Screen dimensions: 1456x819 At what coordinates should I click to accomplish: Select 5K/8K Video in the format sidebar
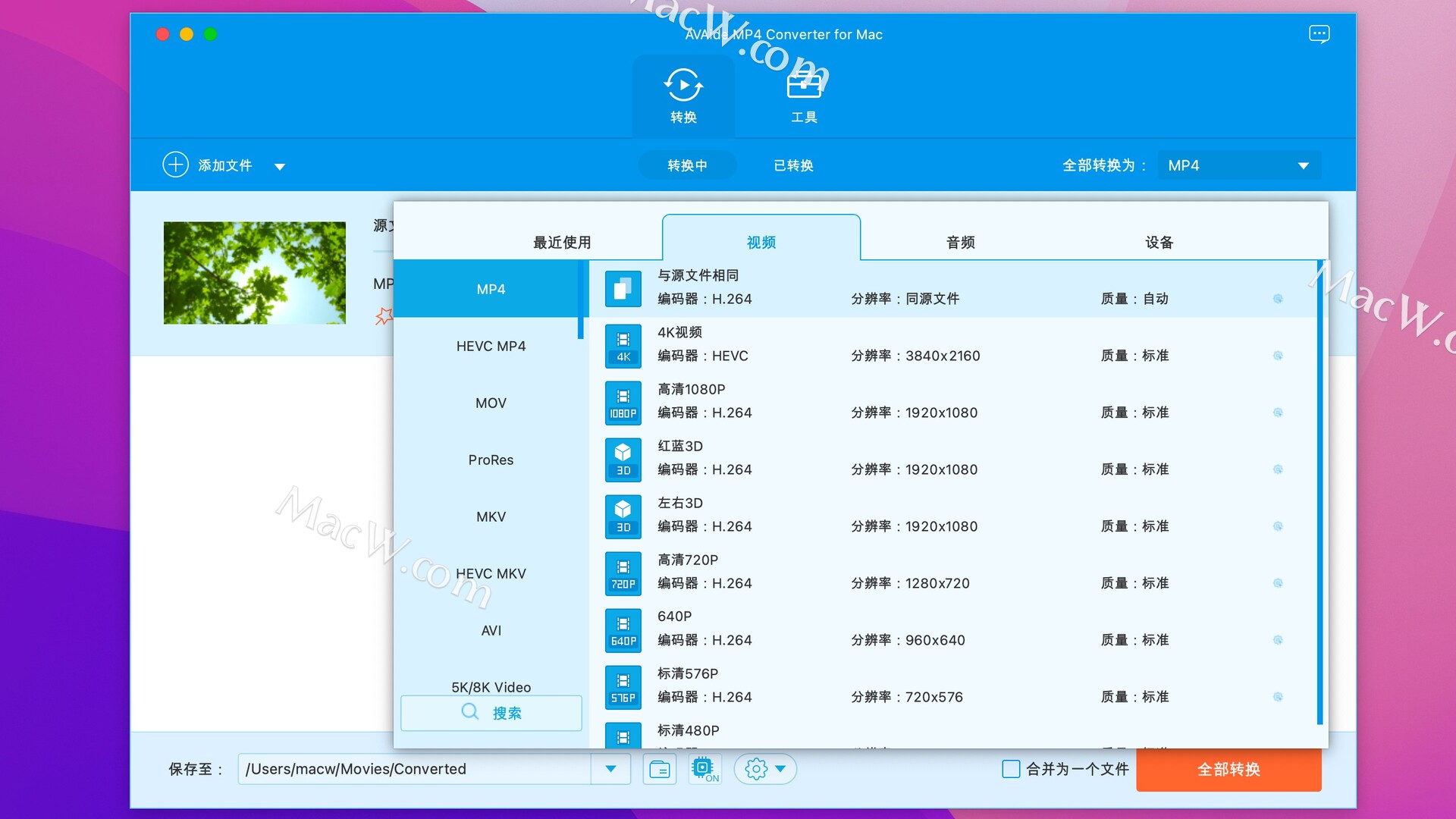(491, 686)
